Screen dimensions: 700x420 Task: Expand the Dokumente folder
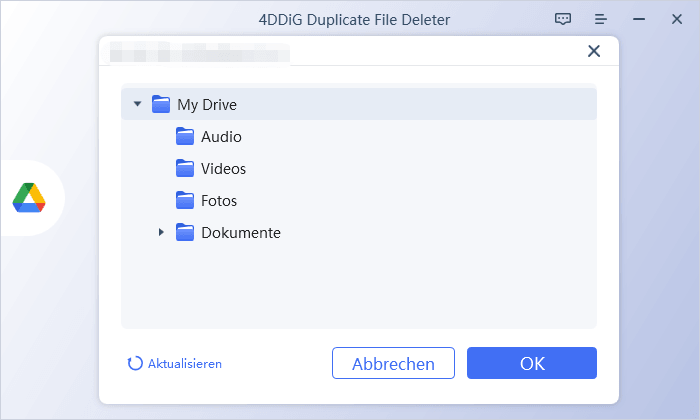[161, 233]
